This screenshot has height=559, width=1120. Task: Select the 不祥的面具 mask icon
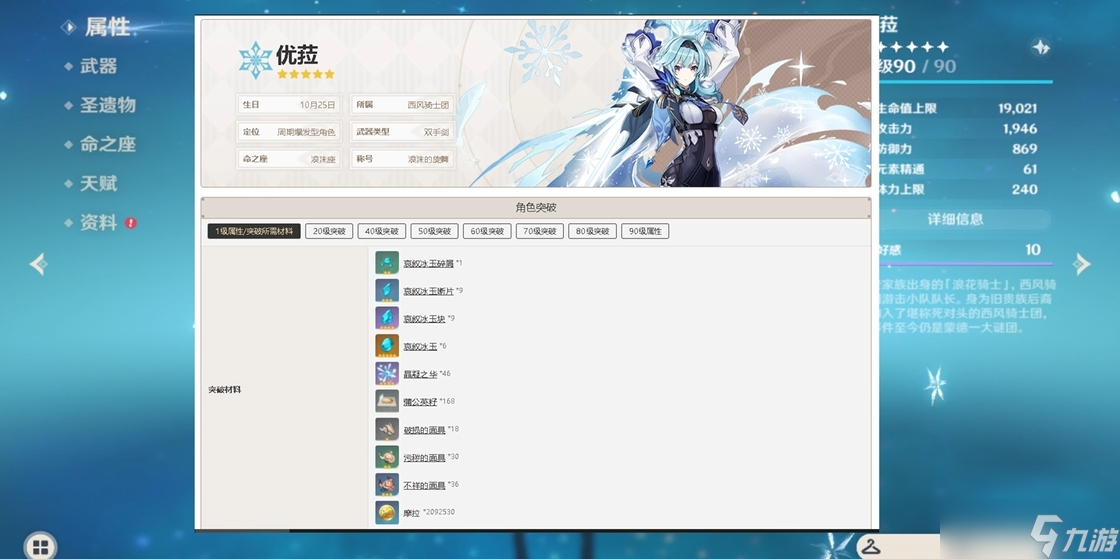387,485
